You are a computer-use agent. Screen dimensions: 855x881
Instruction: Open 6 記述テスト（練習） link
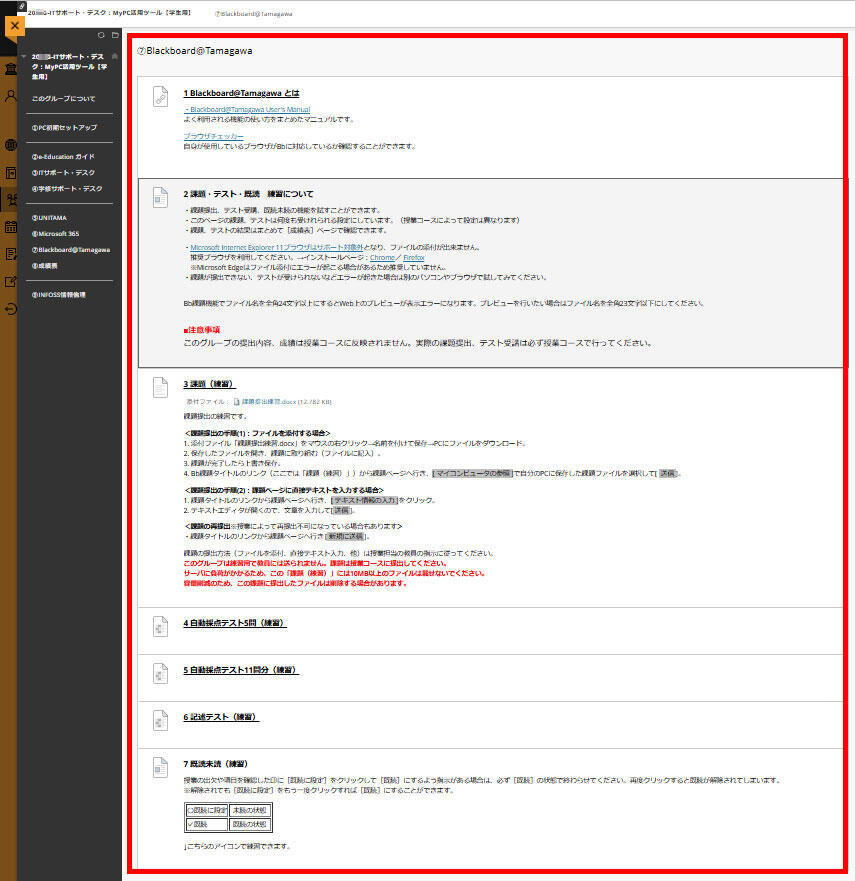coord(221,717)
